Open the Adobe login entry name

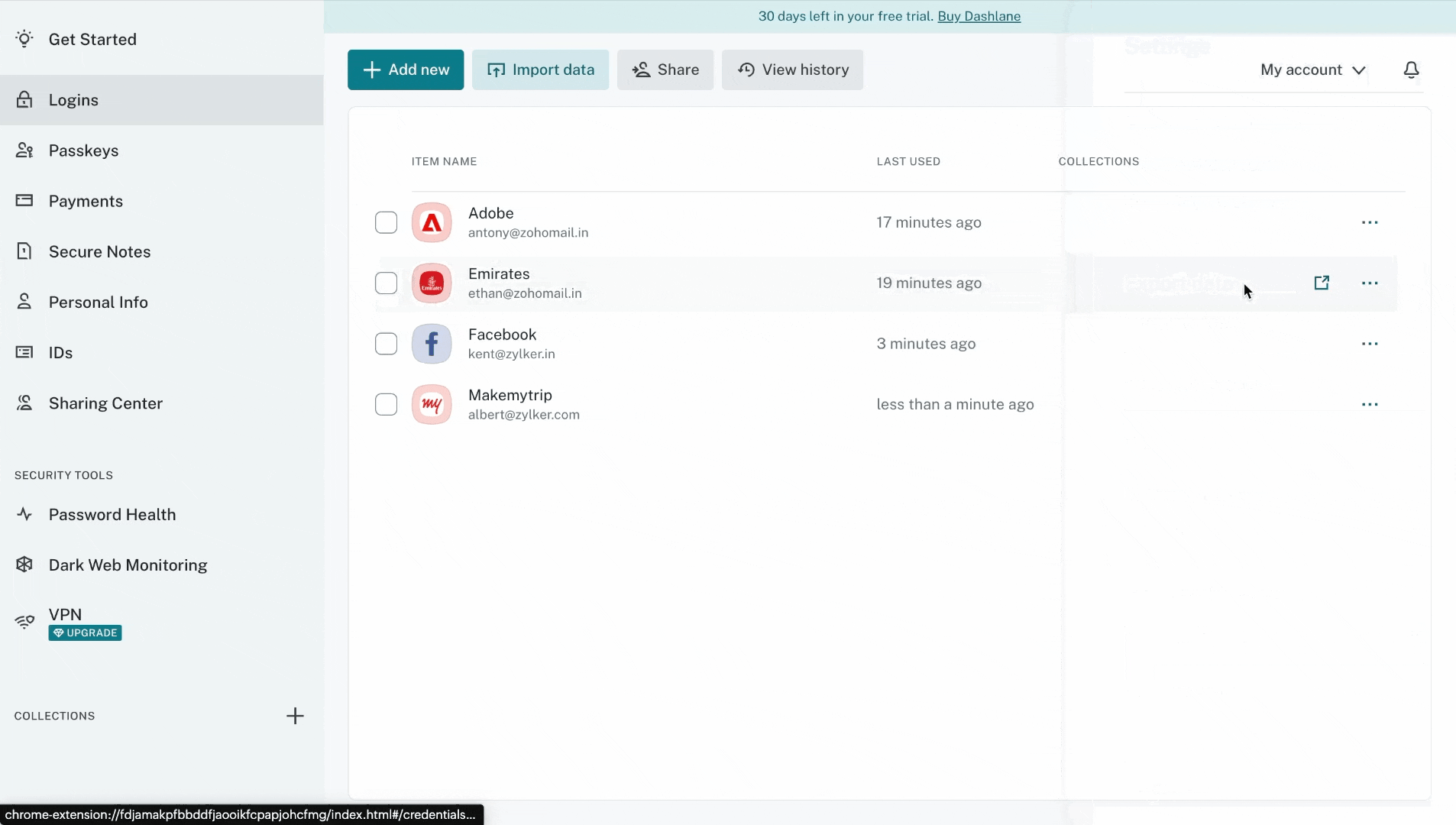(x=490, y=213)
